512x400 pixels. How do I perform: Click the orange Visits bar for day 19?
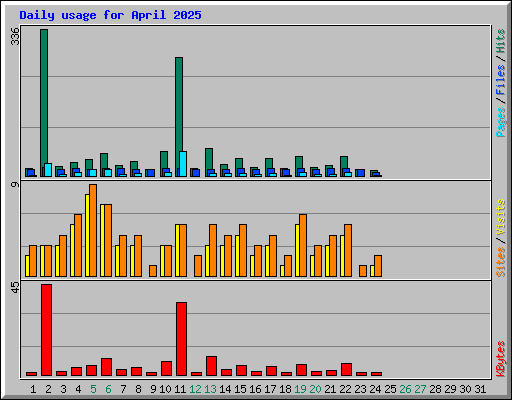303,245
